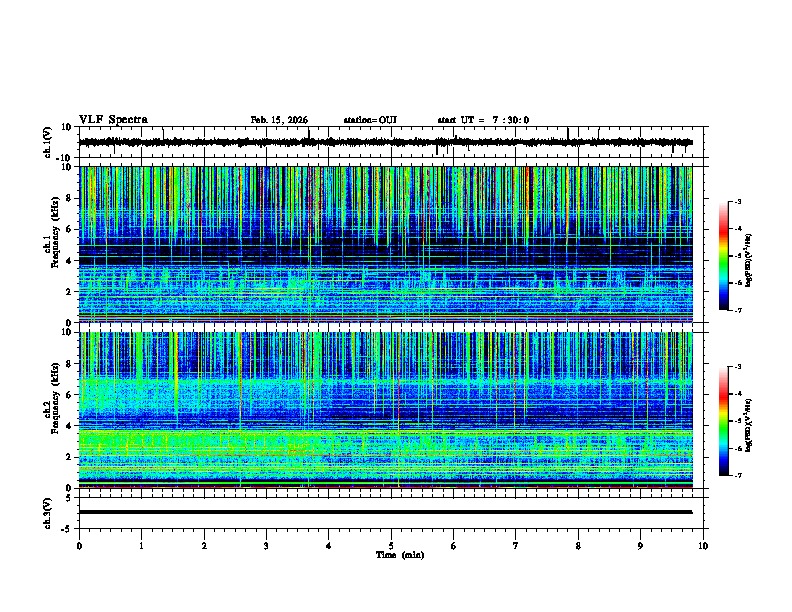Select the "start UT = 7:30:0" header text

pos(483,120)
